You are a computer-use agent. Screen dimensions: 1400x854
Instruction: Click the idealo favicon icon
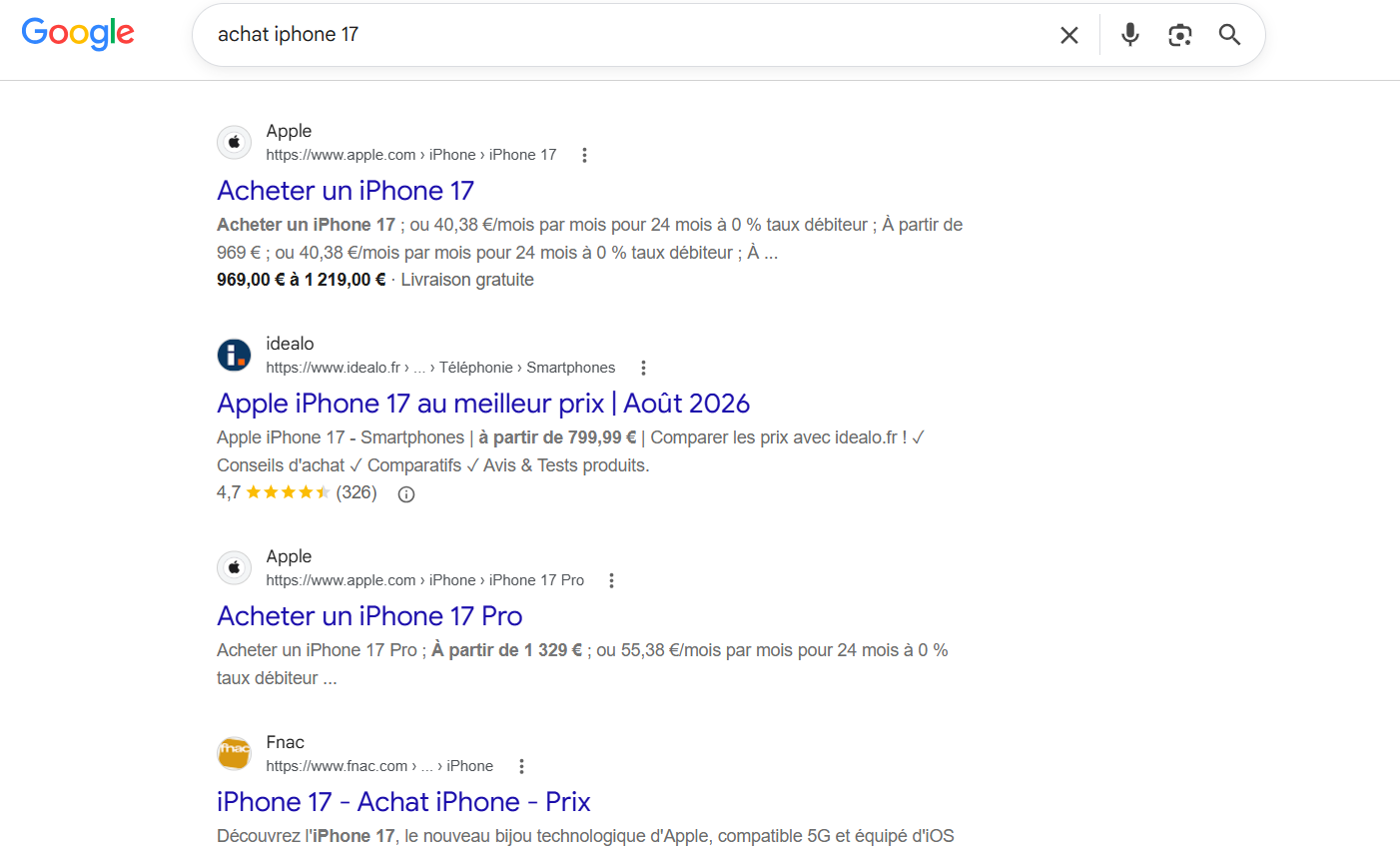(x=235, y=355)
